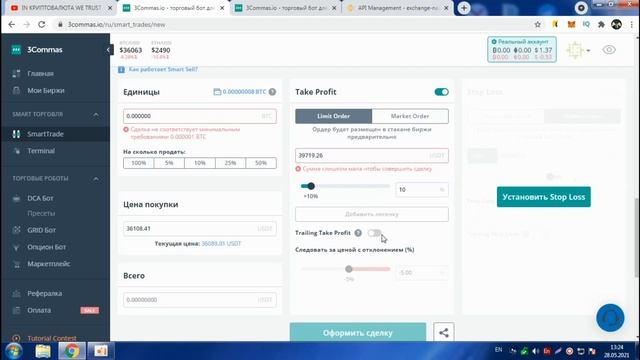Screen dimensions: 640x360
Task: Open Маркетплейс cart icon
Action: [x=16, y=264]
